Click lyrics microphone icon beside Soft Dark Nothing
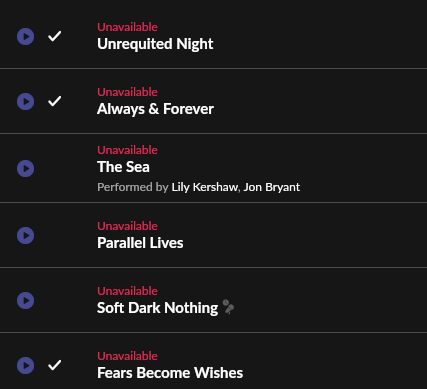427x389 pixels. pos(228,307)
